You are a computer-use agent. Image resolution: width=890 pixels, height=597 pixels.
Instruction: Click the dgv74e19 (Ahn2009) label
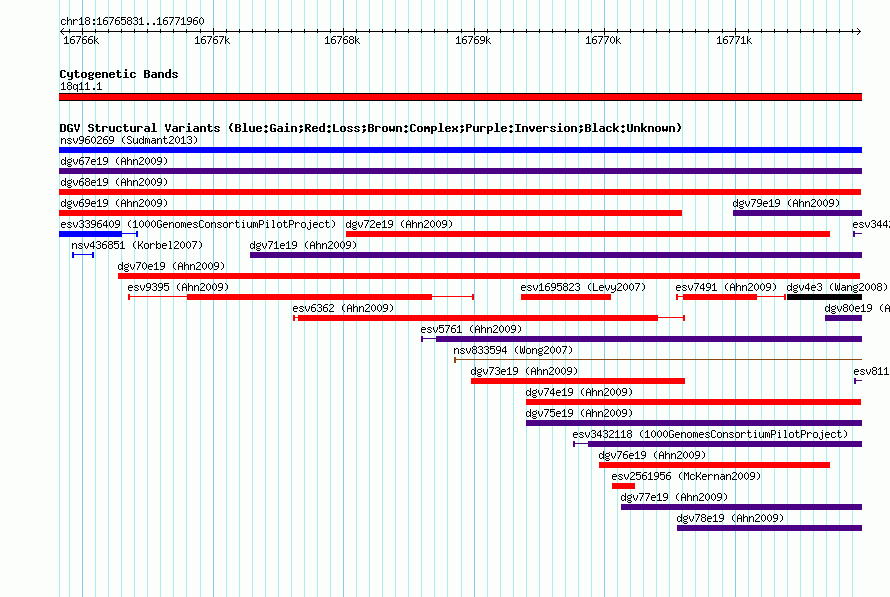pyautogui.click(x=579, y=392)
